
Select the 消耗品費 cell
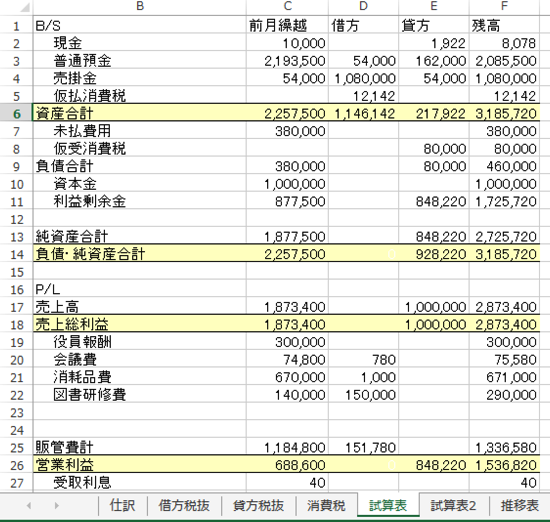tap(140, 377)
